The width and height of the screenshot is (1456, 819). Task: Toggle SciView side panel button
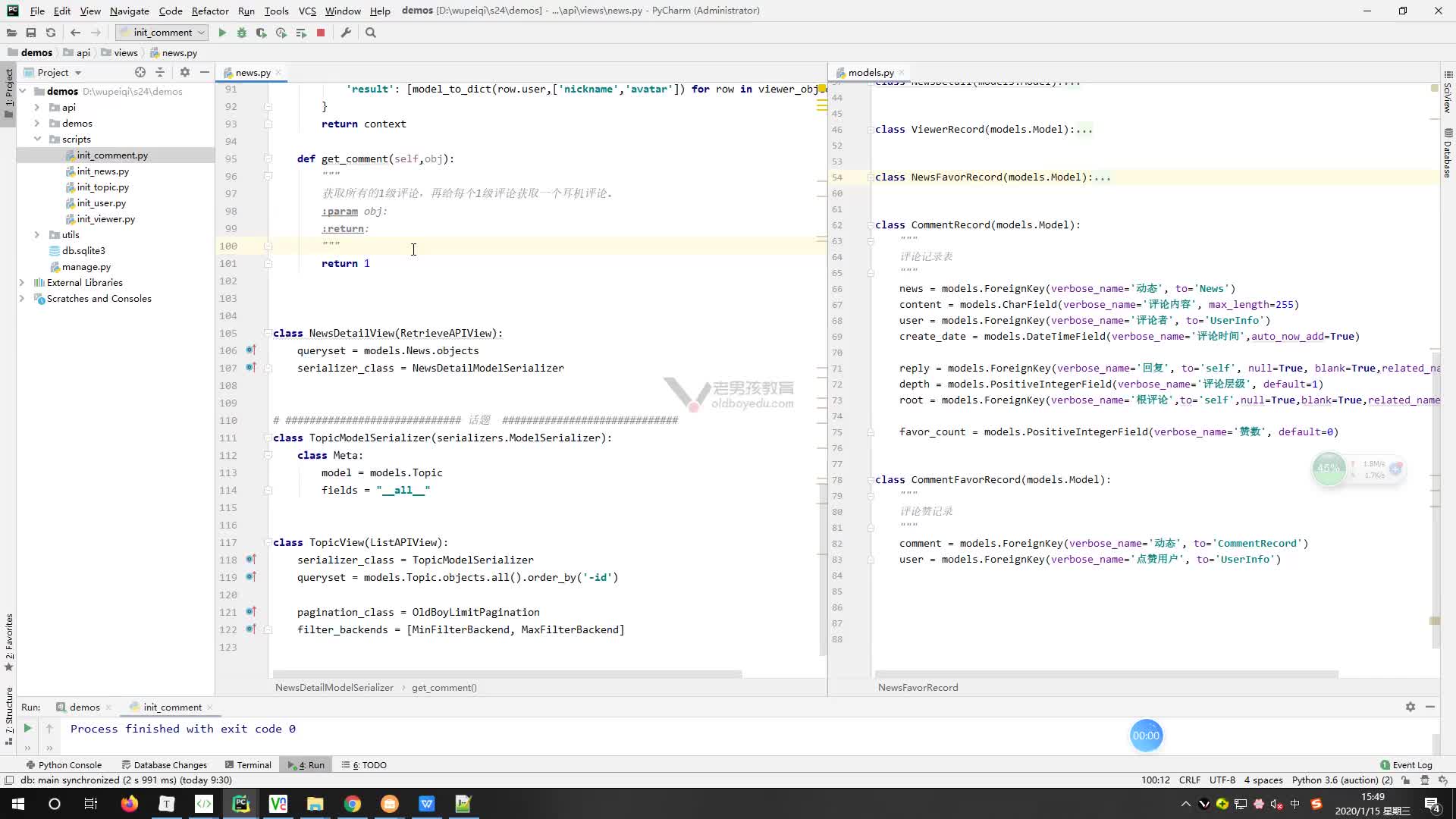[x=1448, y=92]
